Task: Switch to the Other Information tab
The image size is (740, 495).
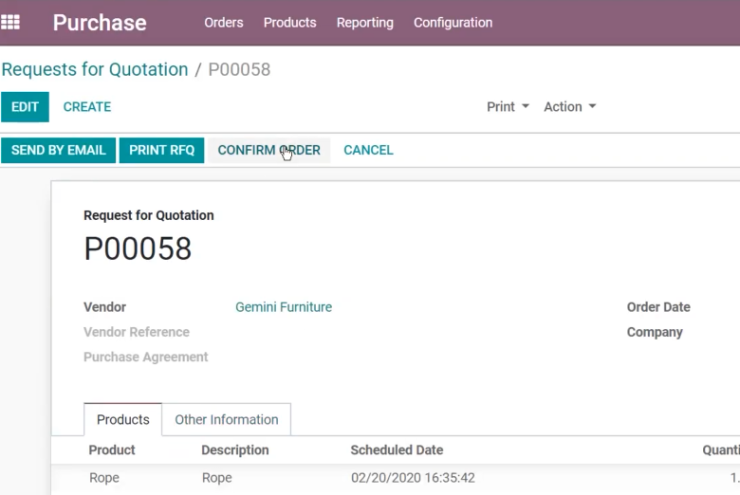Action: click(227, 419)
